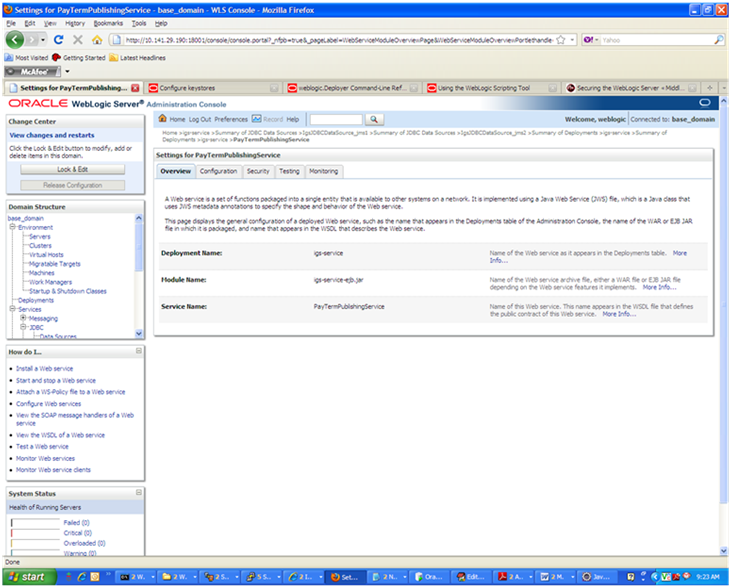Click the console search magnifier button
730x587 pixels.
[374, 120]
